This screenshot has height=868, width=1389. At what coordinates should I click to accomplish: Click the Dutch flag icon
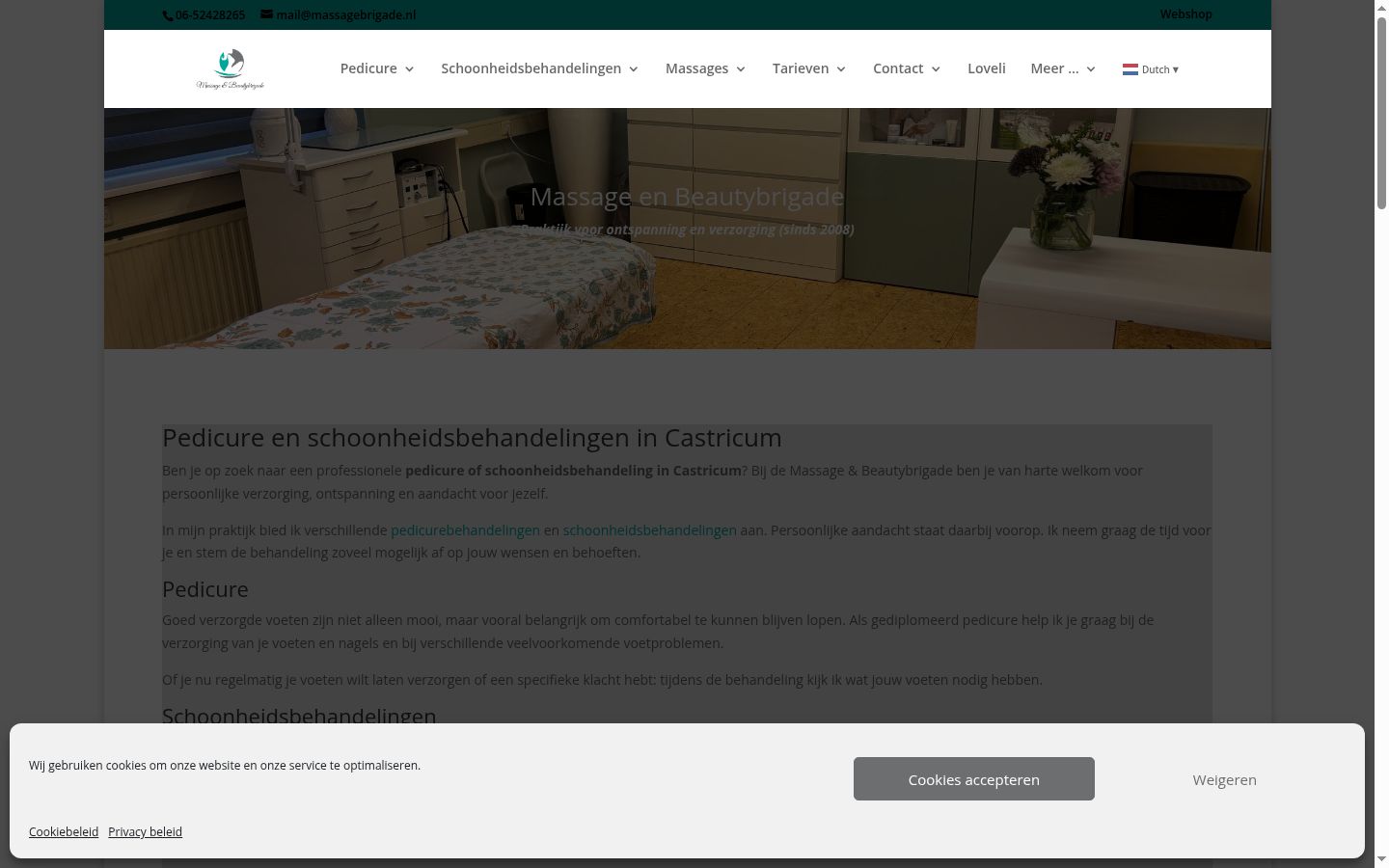pyautogui.click(x=1130, y=69)
